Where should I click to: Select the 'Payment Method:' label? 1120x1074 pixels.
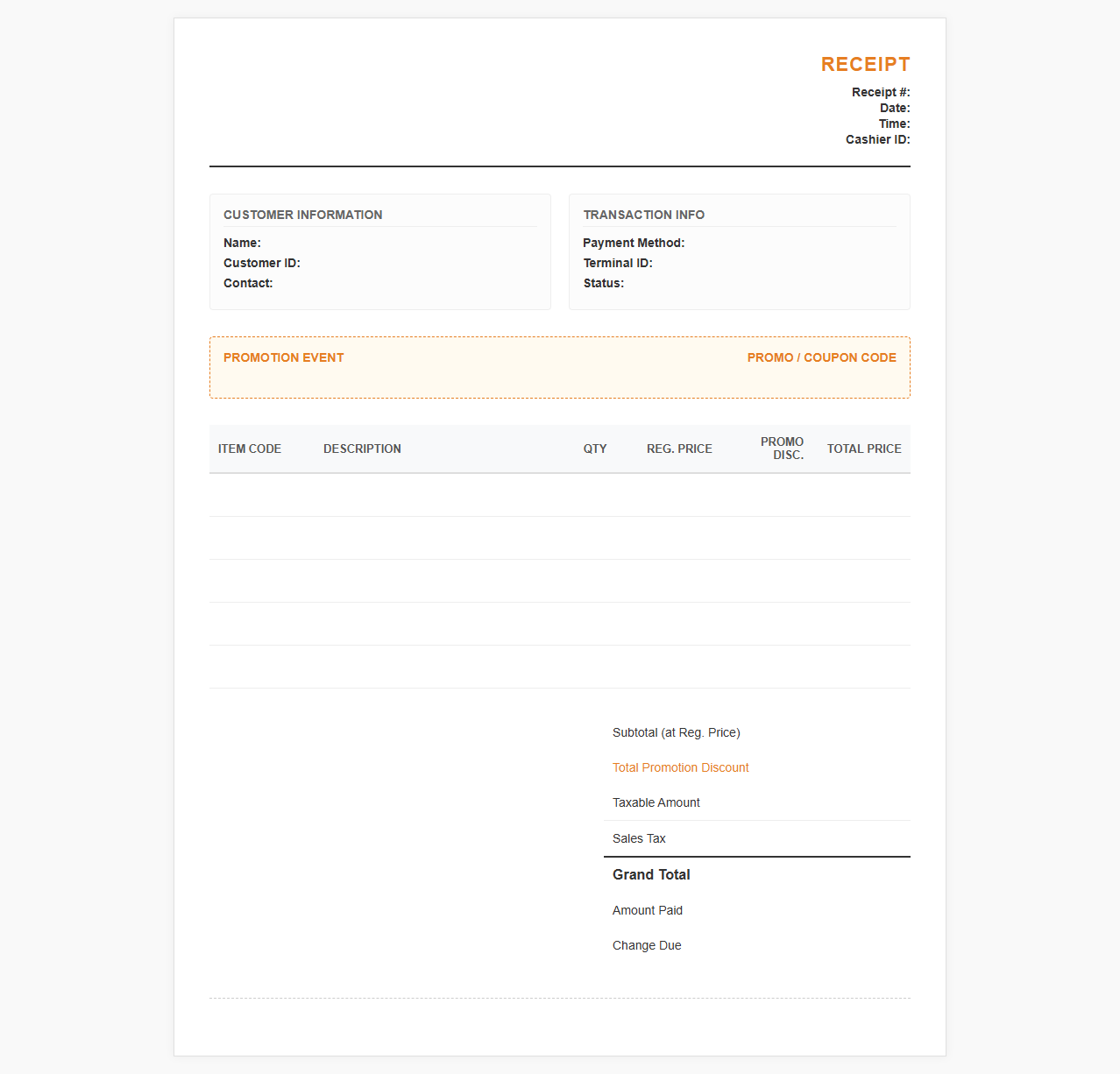click(x=634, y=243)
